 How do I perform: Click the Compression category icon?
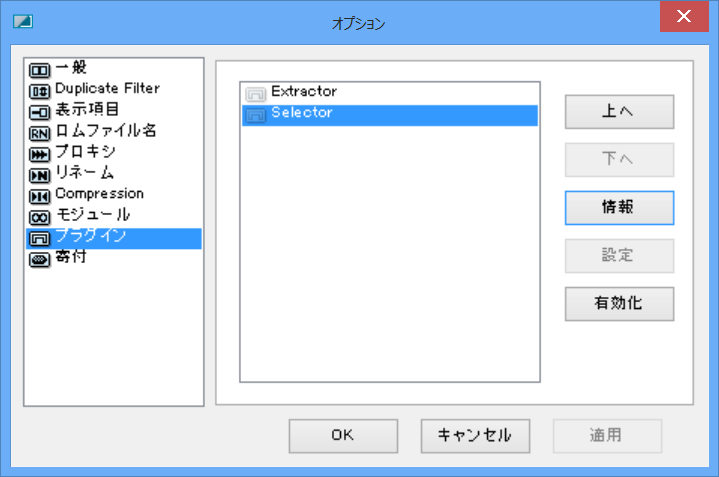click(x=39, y=197)
